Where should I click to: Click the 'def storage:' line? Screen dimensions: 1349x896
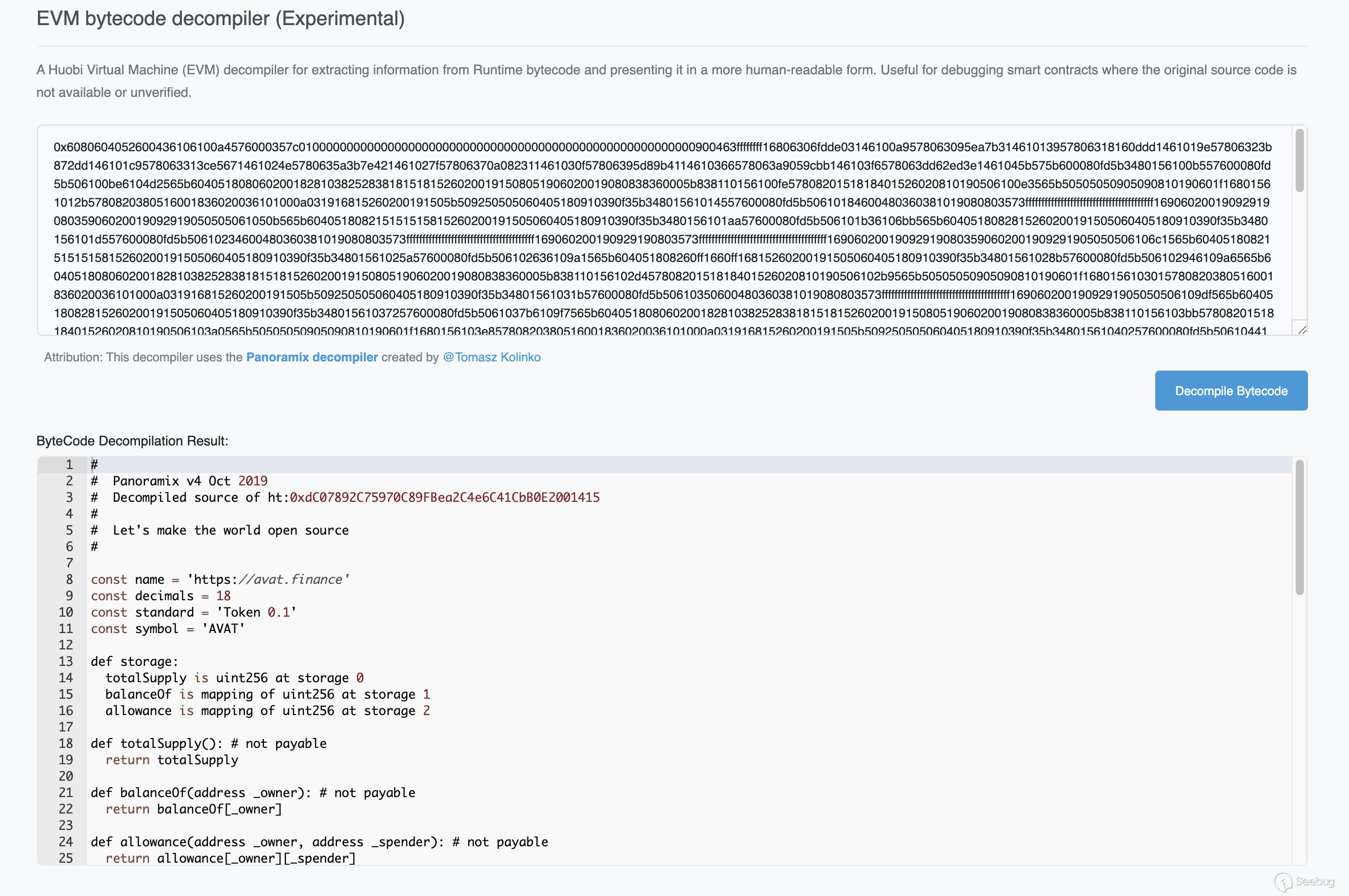click(134, 661)
